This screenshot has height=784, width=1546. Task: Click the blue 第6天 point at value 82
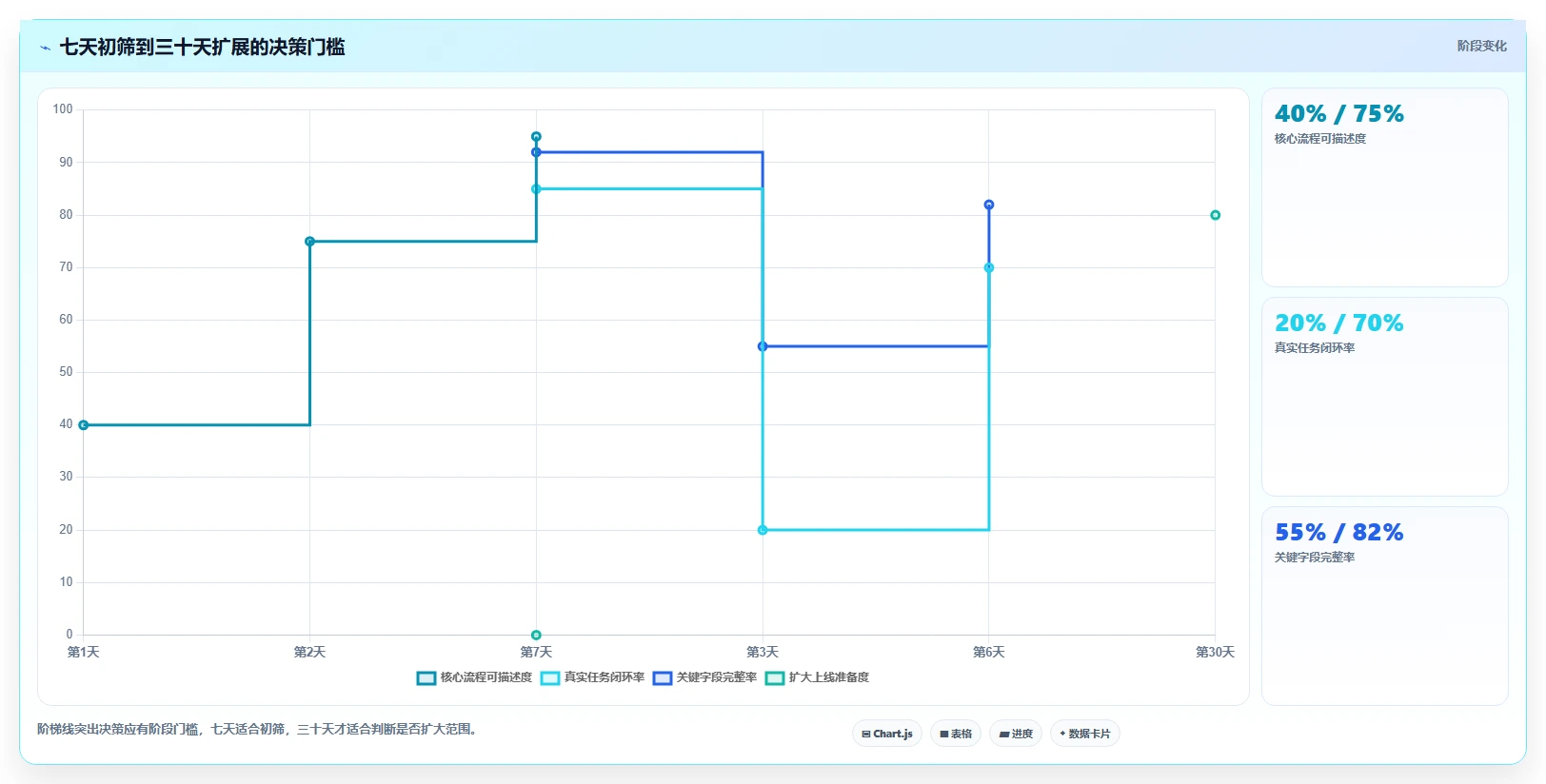989,205
